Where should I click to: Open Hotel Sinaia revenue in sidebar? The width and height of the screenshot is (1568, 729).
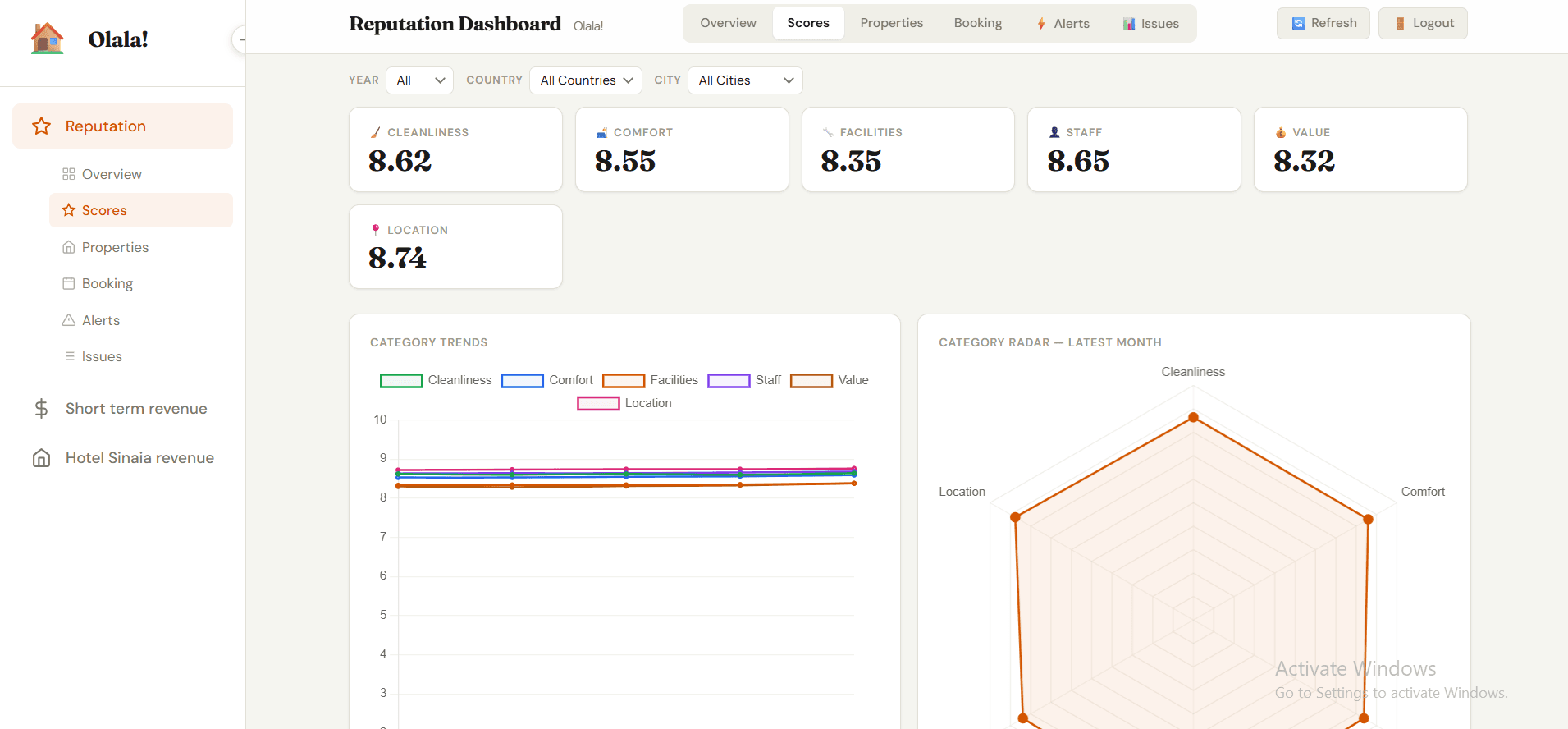(x=122, y=457)
